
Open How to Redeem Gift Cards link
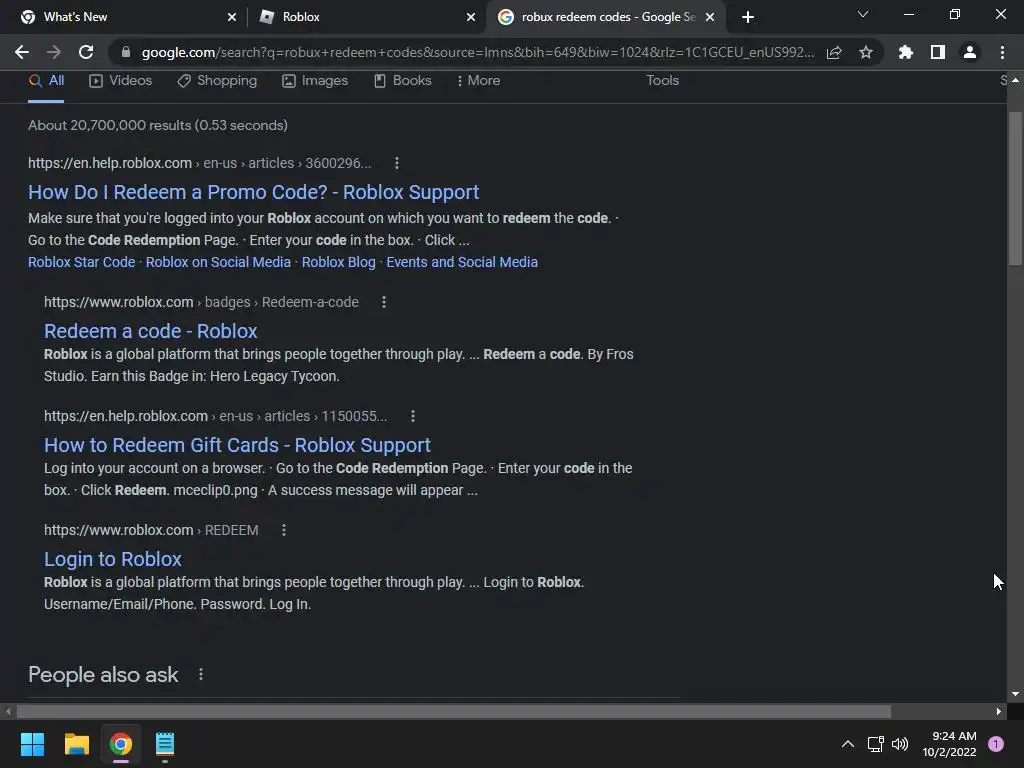tap(237, 445)
